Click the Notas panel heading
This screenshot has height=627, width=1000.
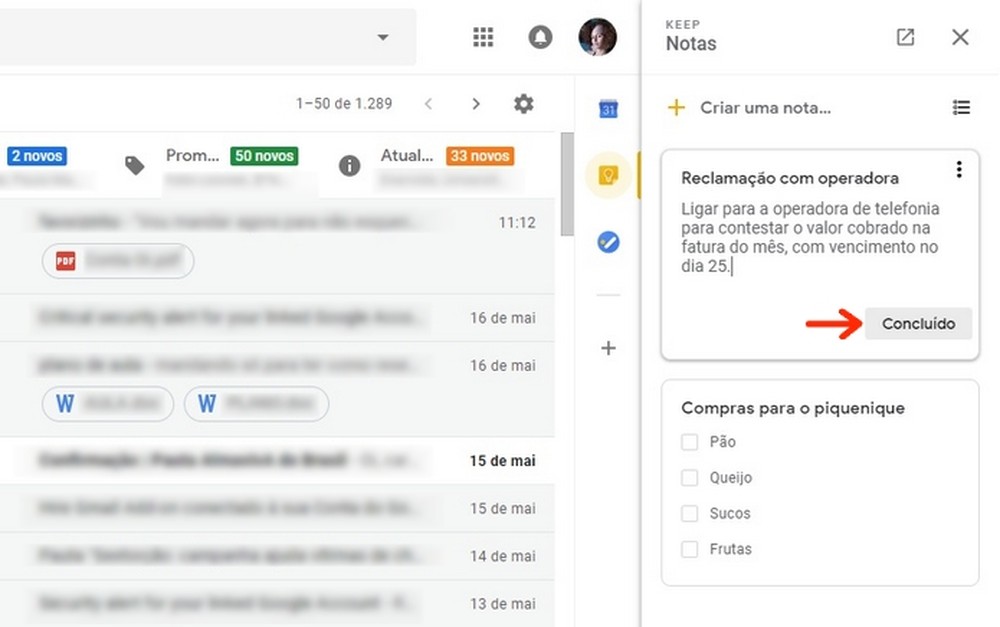pos(691,43)
